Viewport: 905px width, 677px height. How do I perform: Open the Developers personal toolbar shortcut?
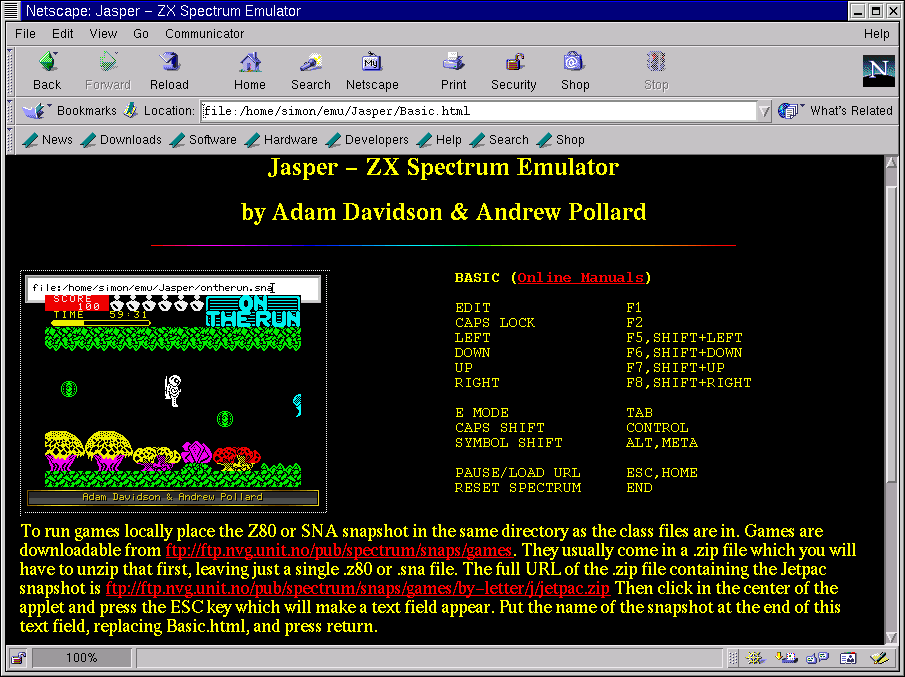(x=367, y=140)
